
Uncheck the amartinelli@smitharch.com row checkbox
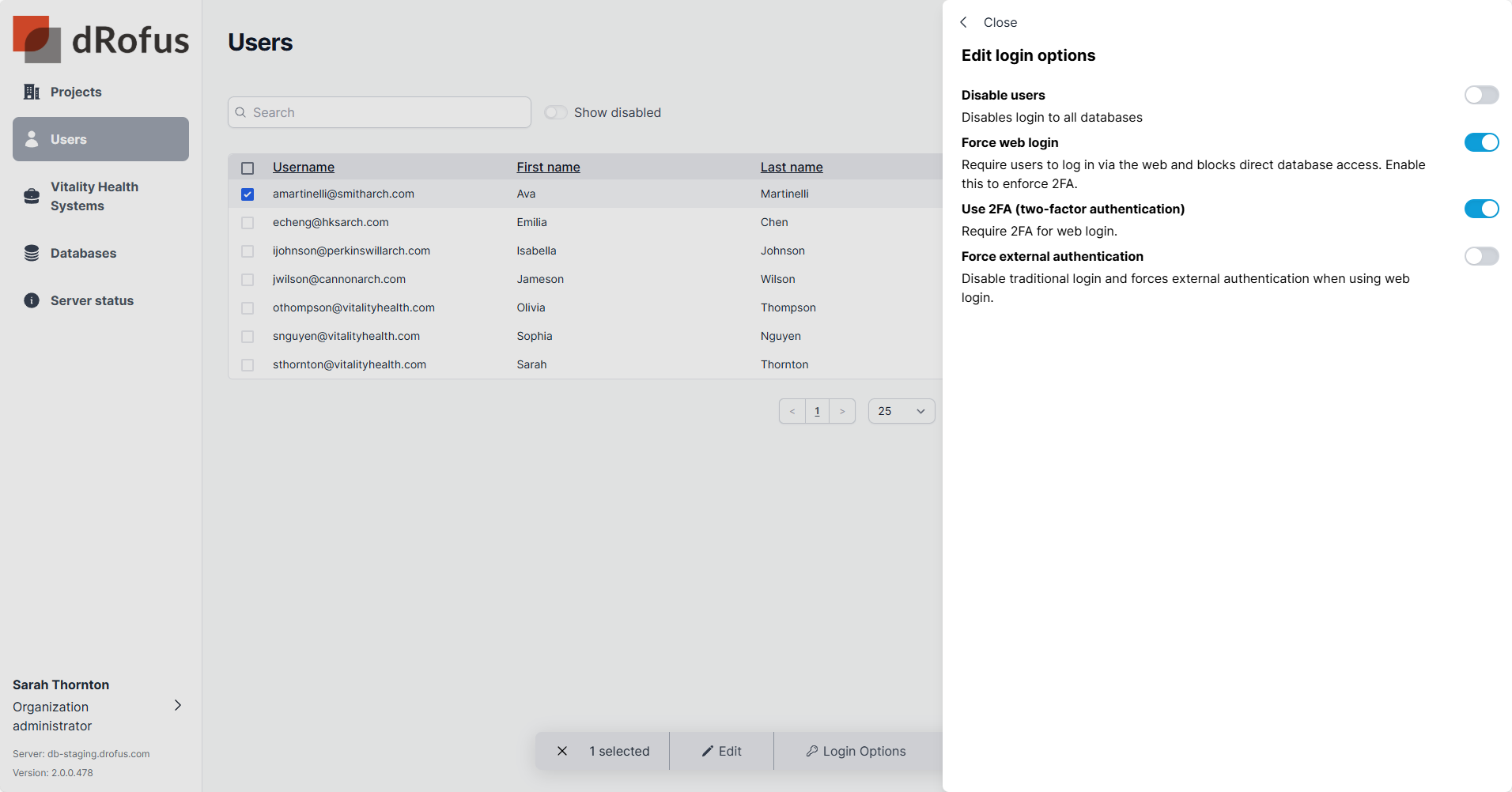(248, 194)
